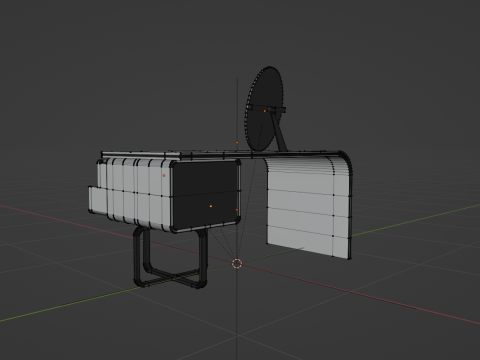Click the red-white 3D cursor at grid origin
This screenshot has height=360, width=480.
(x=237, y=263)
